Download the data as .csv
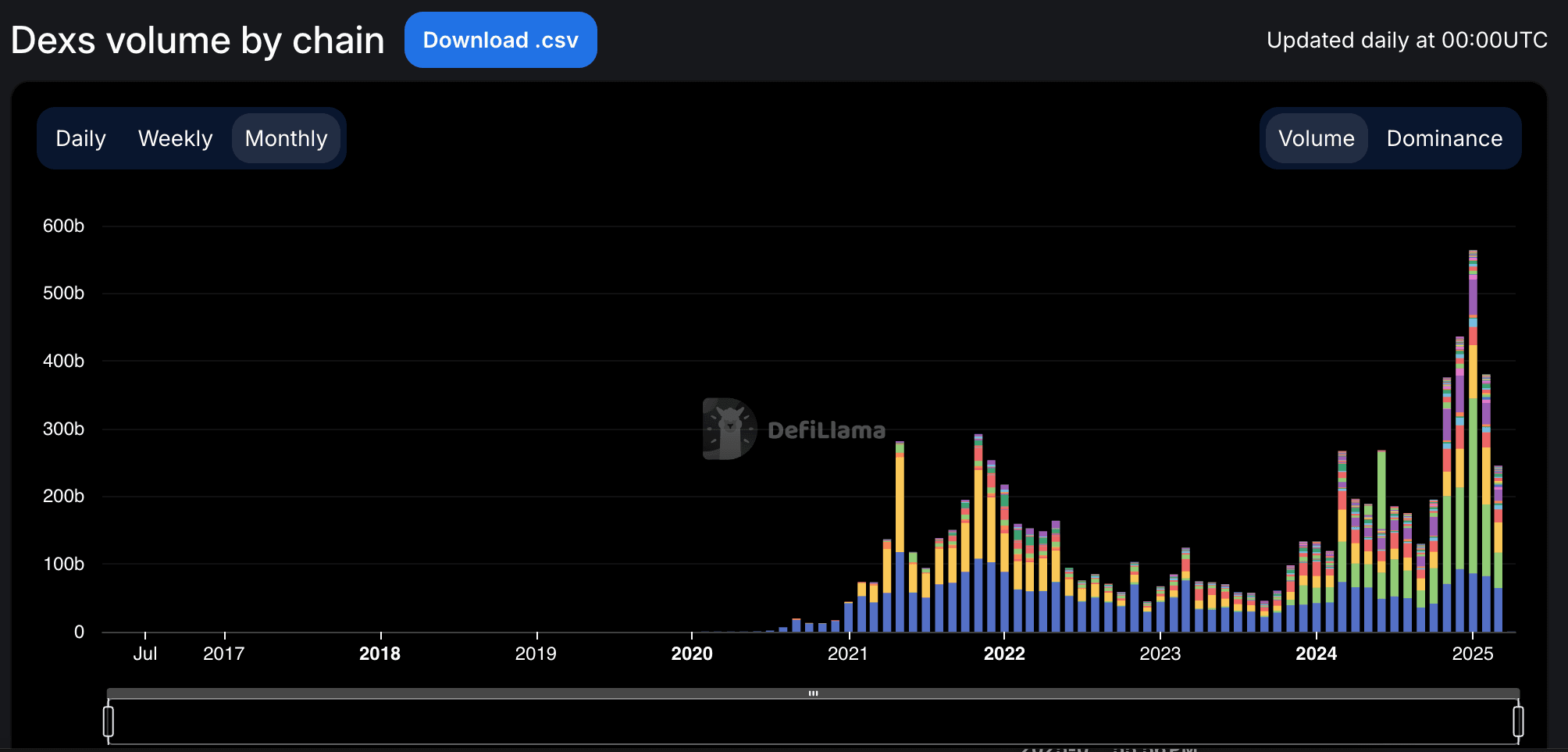Screen dimensions: 1568x752 pos(501,39)
